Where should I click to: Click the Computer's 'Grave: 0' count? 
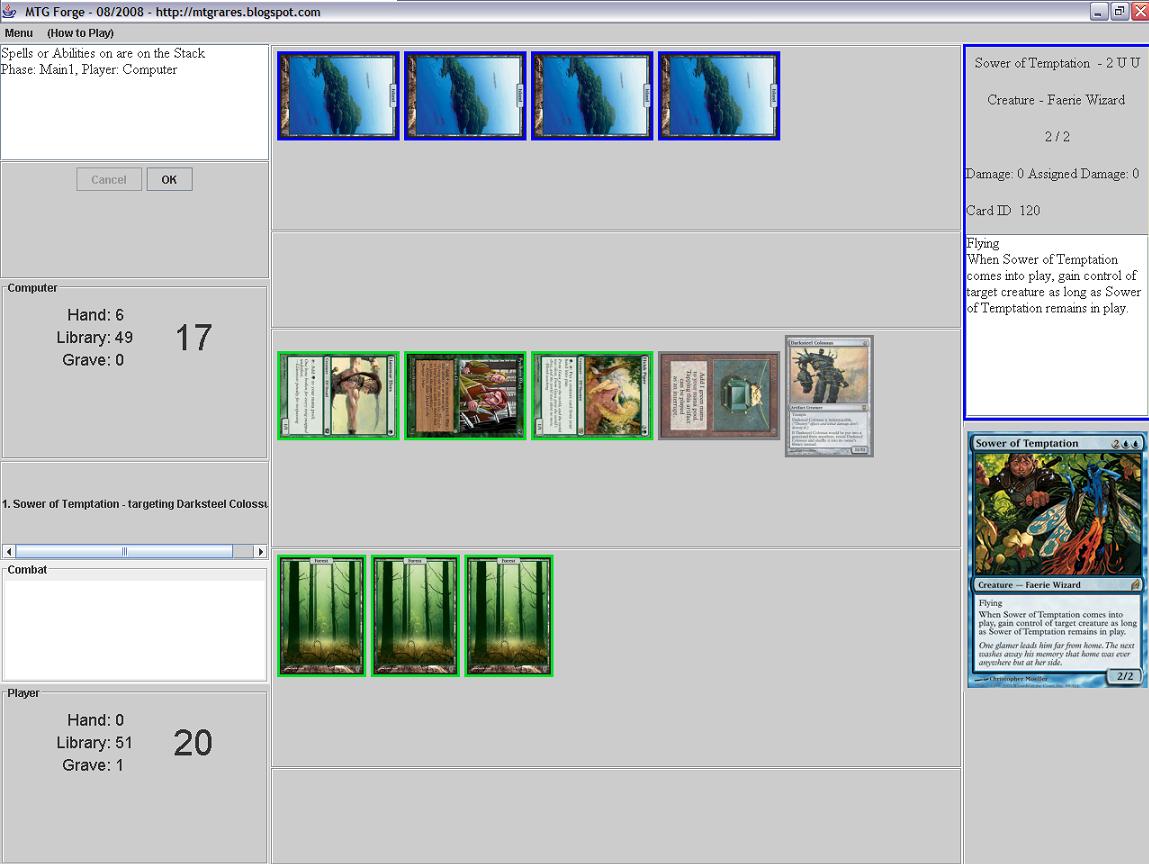(x=93, y=360)
